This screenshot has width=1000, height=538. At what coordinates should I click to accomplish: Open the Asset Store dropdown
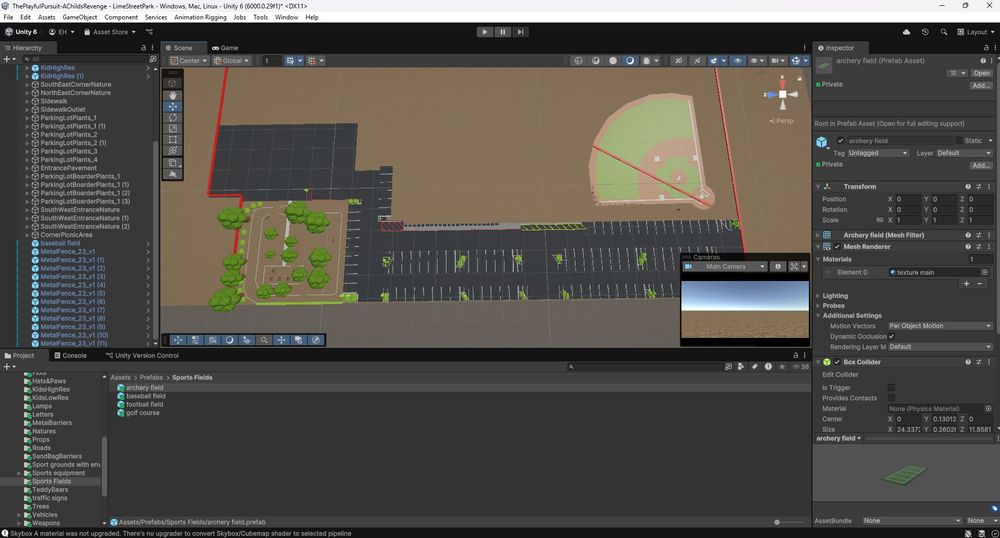(110, 32)
